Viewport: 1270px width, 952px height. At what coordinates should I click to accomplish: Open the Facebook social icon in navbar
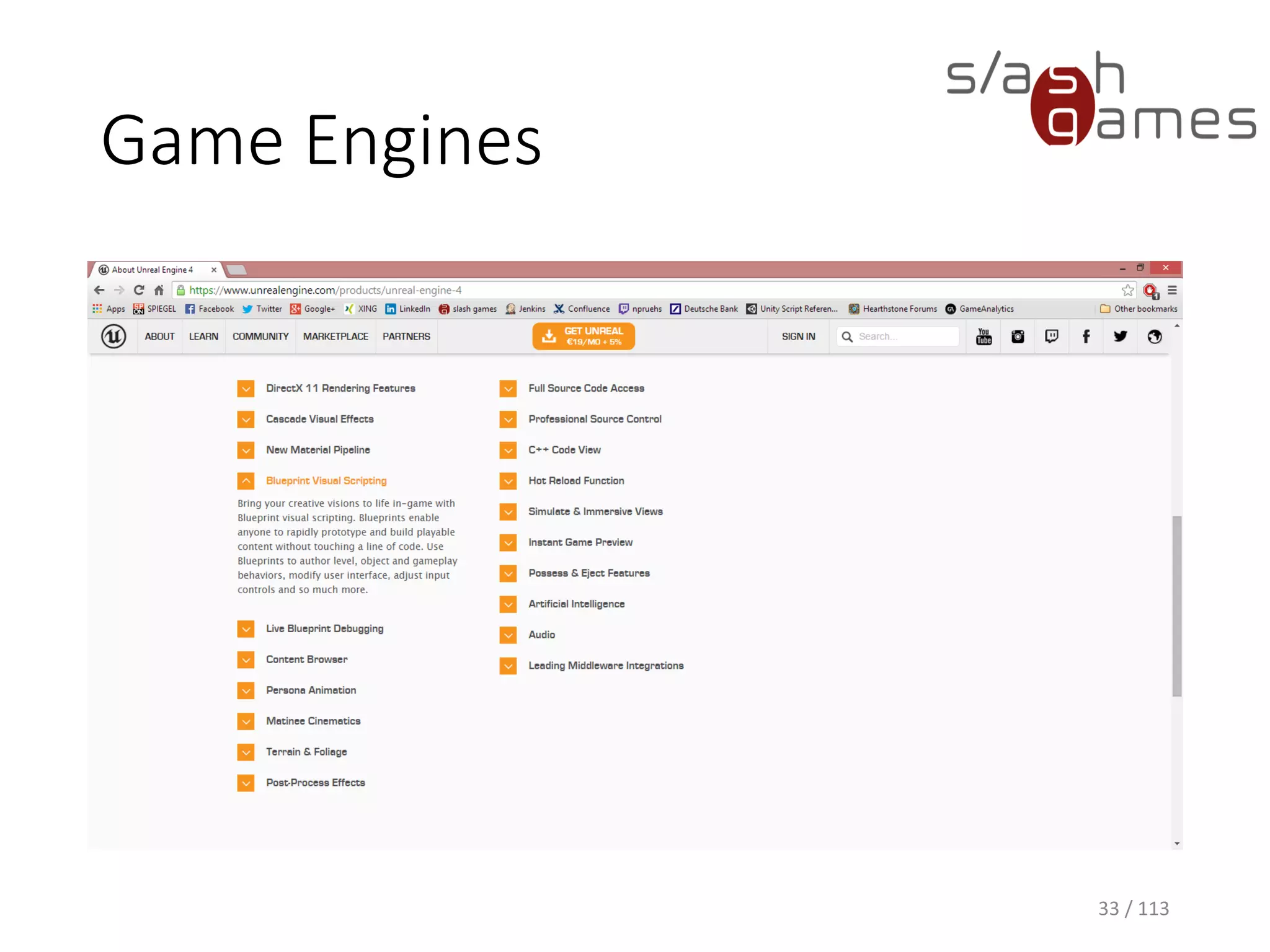pos(1086,337)
